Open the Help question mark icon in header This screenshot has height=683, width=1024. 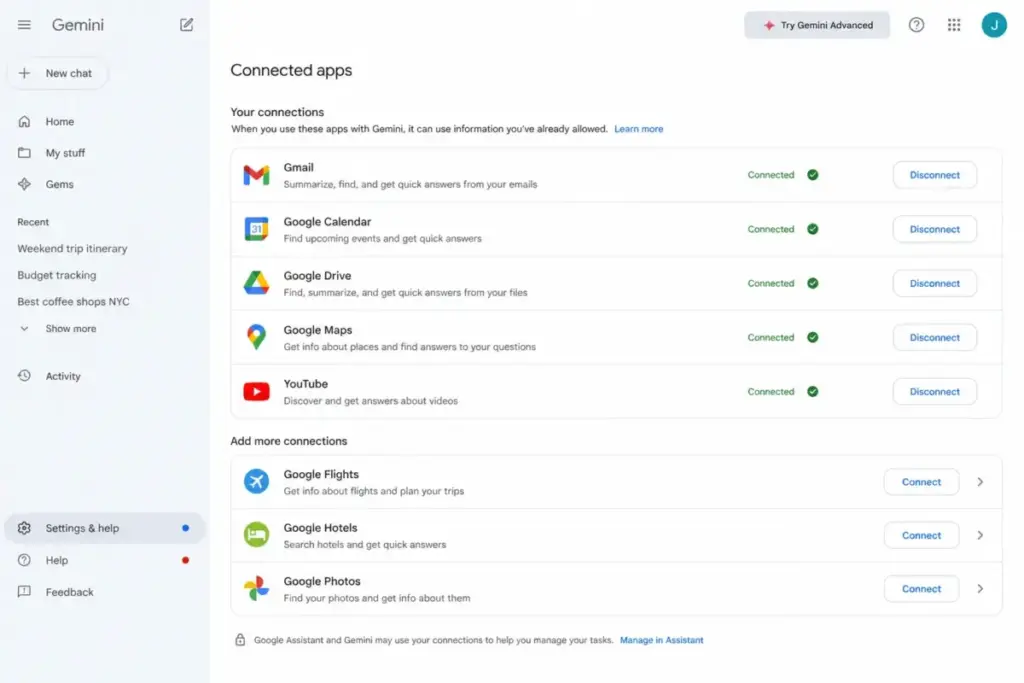(916, 25)
